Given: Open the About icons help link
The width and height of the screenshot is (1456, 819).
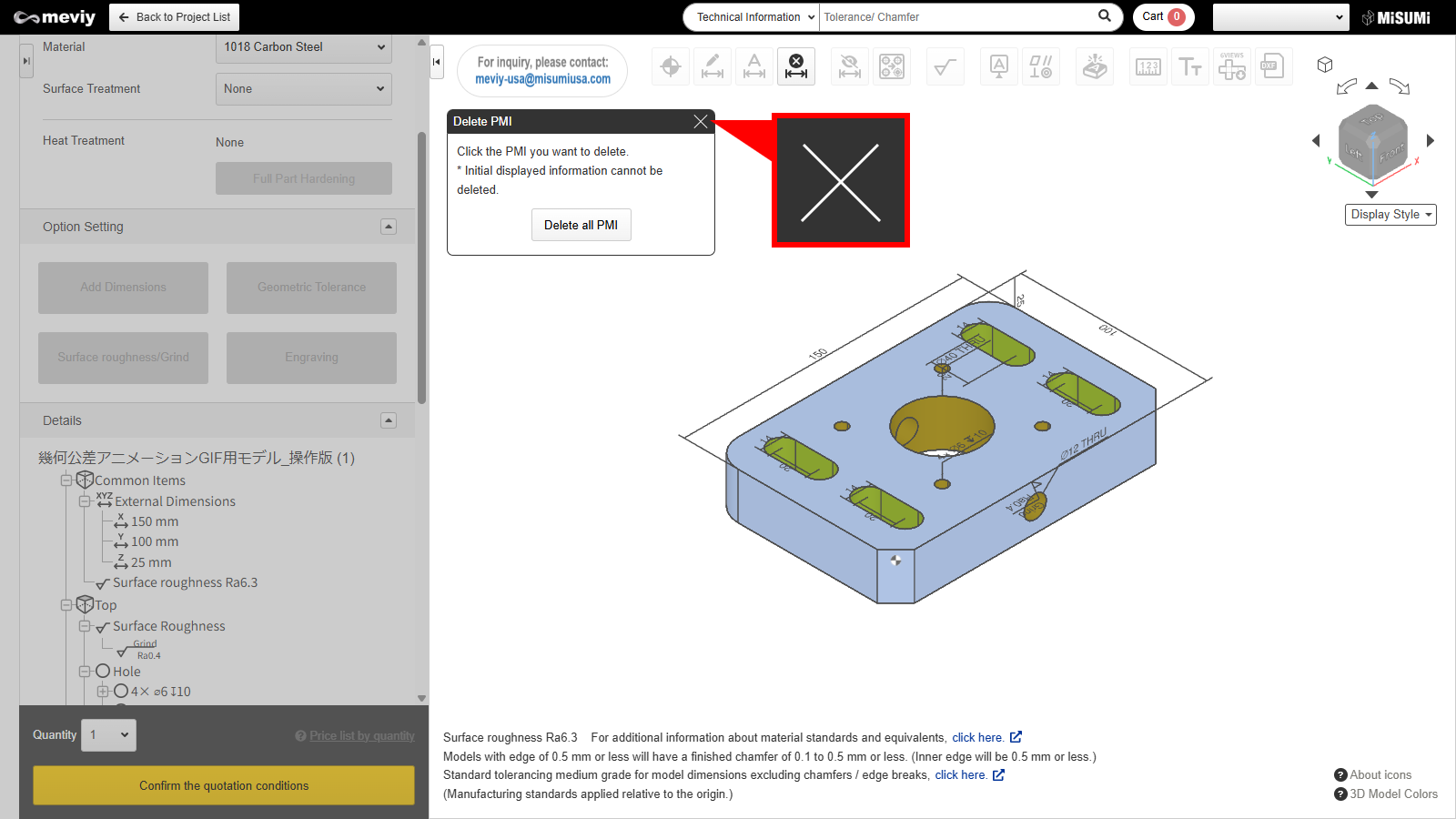Looking at the screenshot, I should [1373, 775].
